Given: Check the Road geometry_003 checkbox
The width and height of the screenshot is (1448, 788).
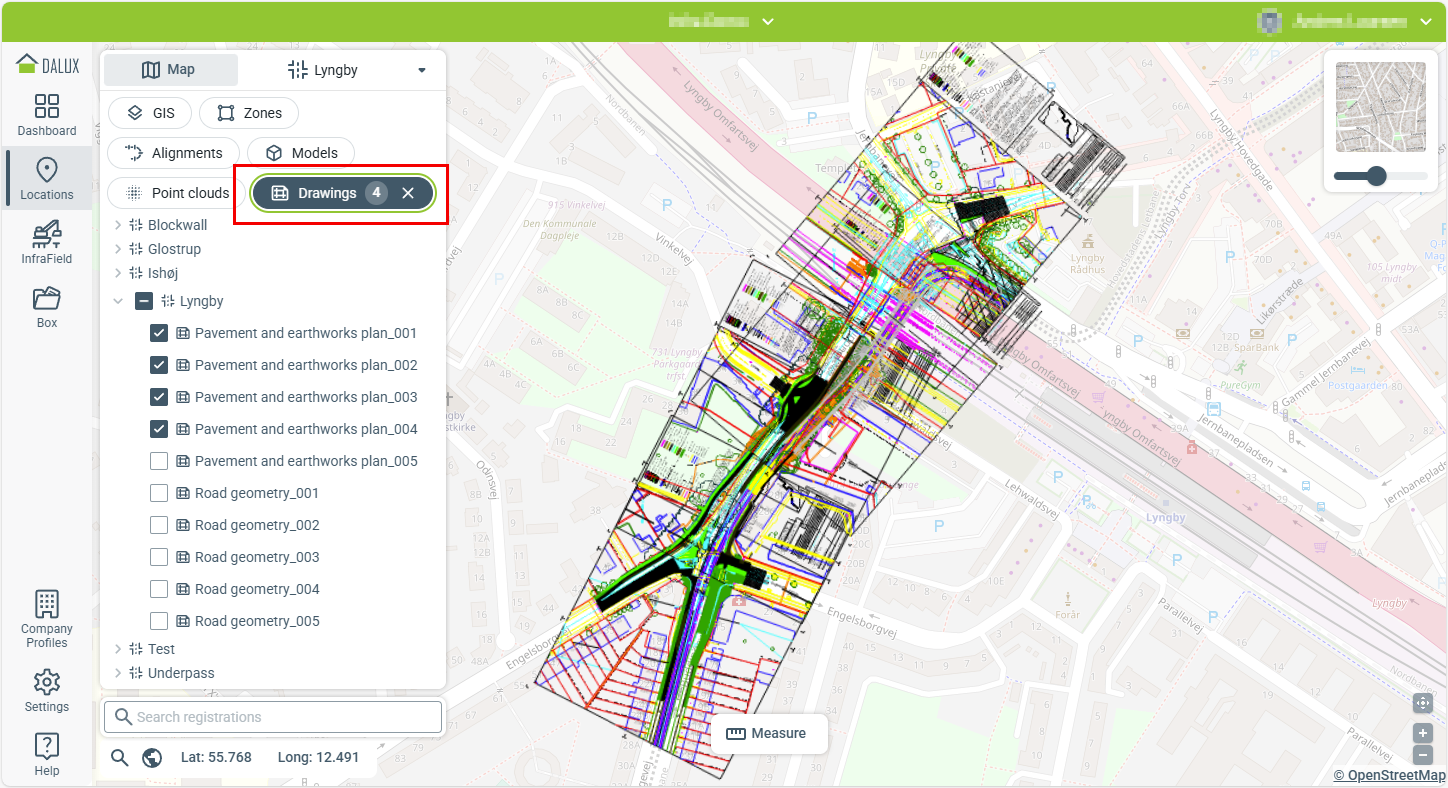Looking at the screenshot, I should [x=159, y=557].
